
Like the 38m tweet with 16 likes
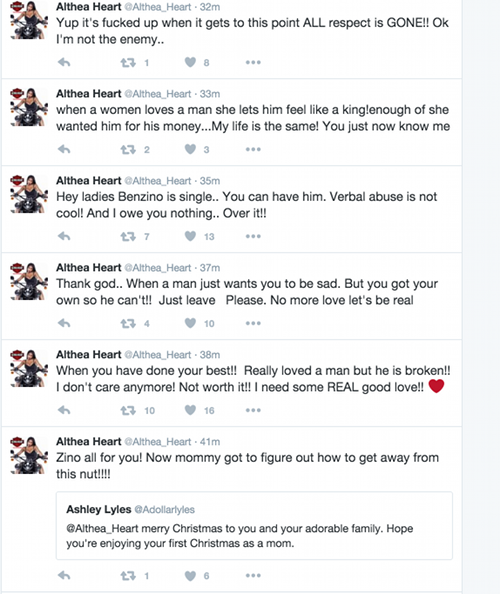pos(190,410)
